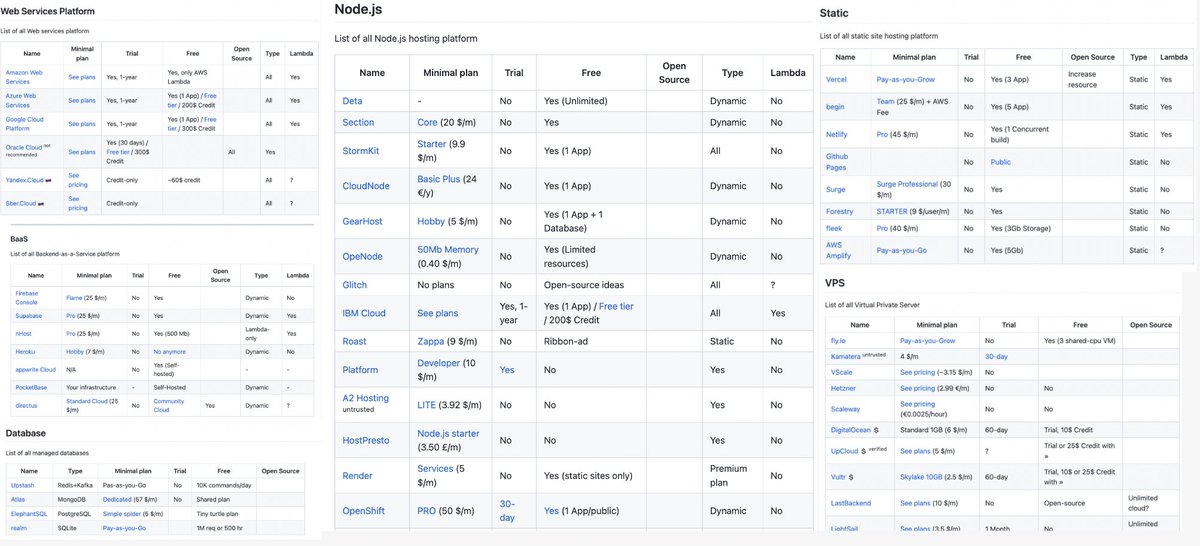Image resolution: width=1200 pixels, height=546 pixels.
Task: Click the Public link for Github Pages
Action: point(1001,162)
